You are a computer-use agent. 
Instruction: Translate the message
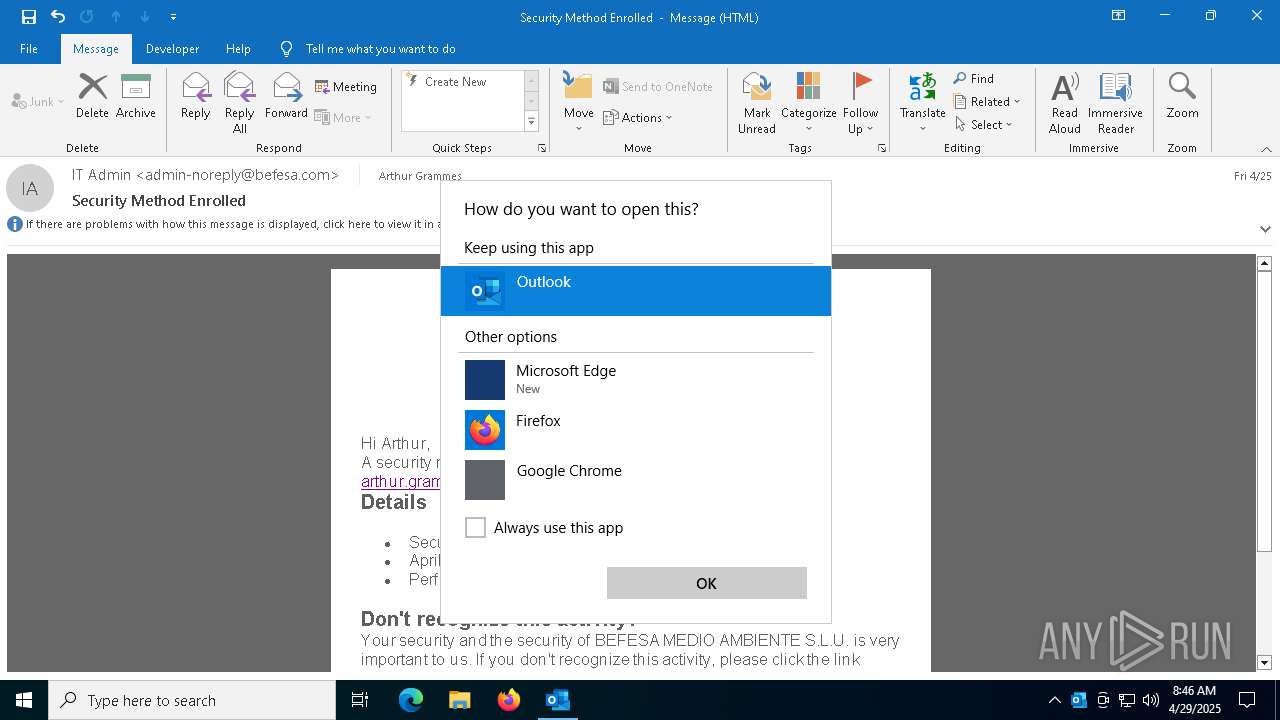(x=922, y=103)
